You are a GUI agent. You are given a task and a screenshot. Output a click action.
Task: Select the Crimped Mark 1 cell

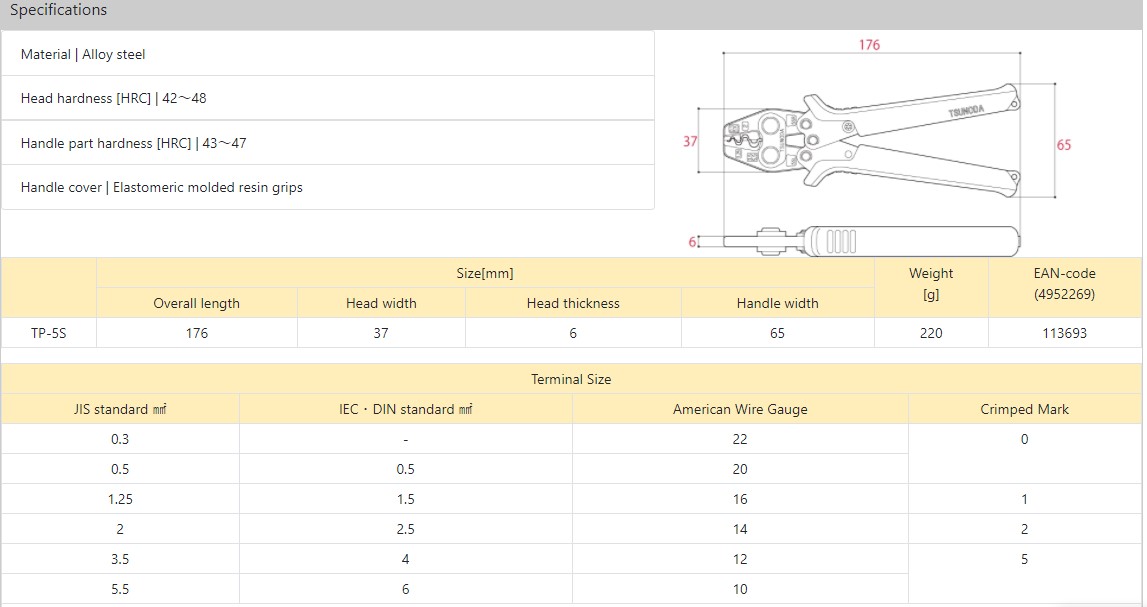(x=1024, y=499)
